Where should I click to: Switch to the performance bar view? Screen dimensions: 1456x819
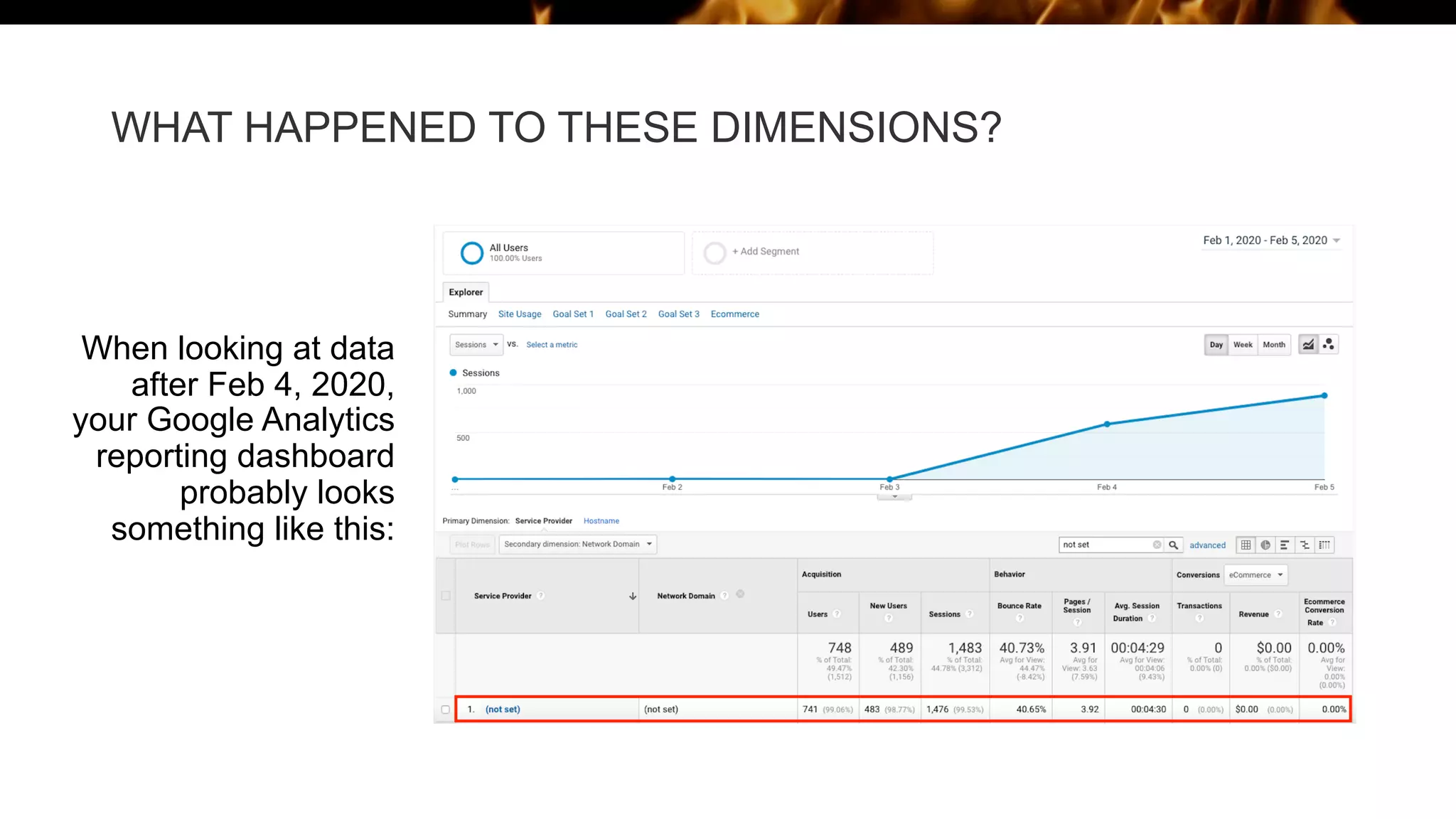[1285, 545]
